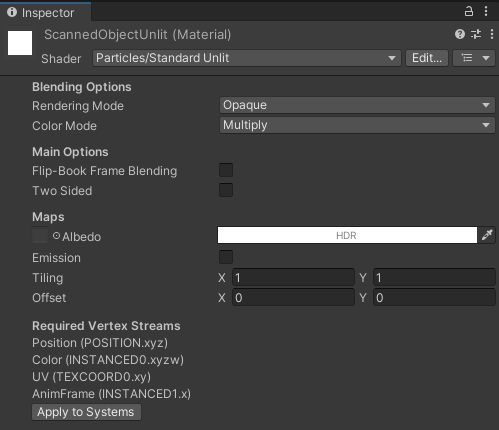Click the Offset label
Image resolution: width=499 pixels, height=430 pixels.
pos(49,298)
